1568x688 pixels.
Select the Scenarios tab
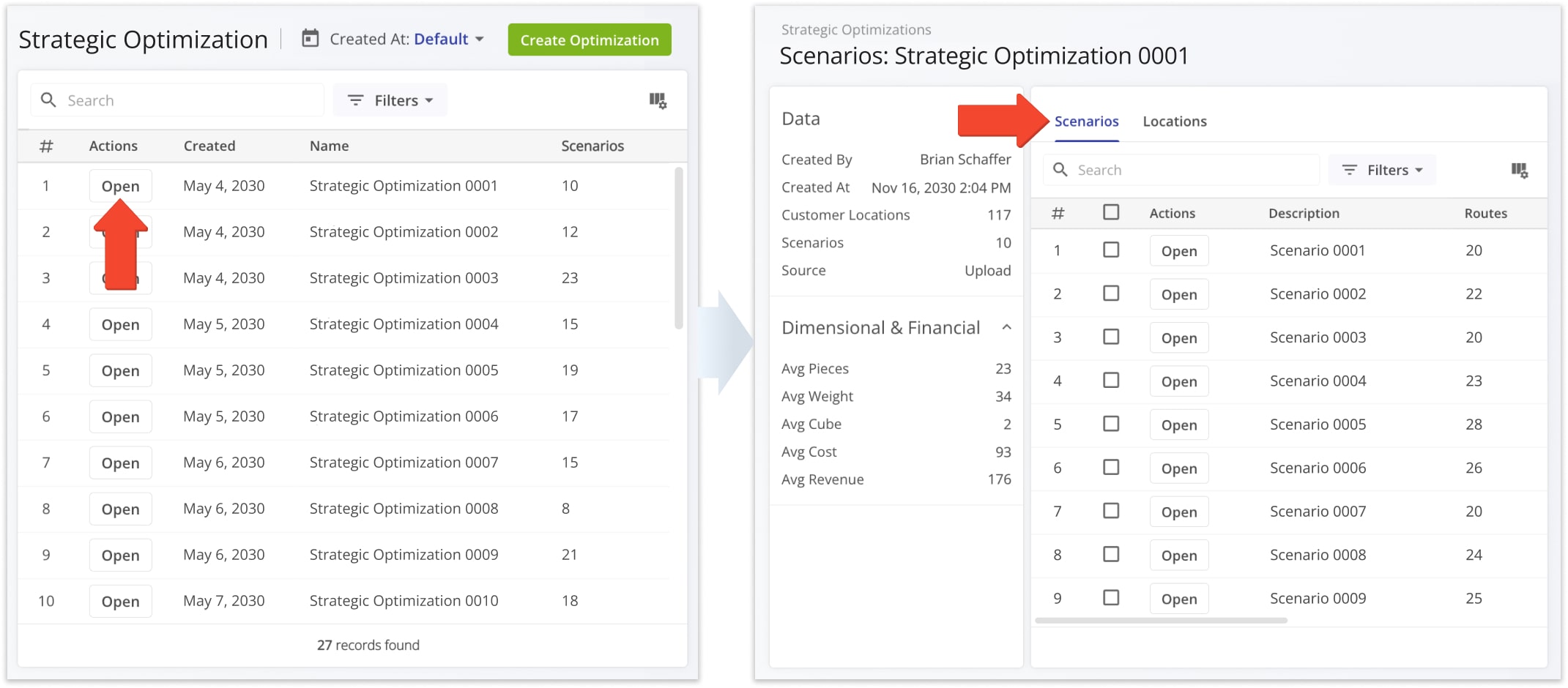(1086, 121)
